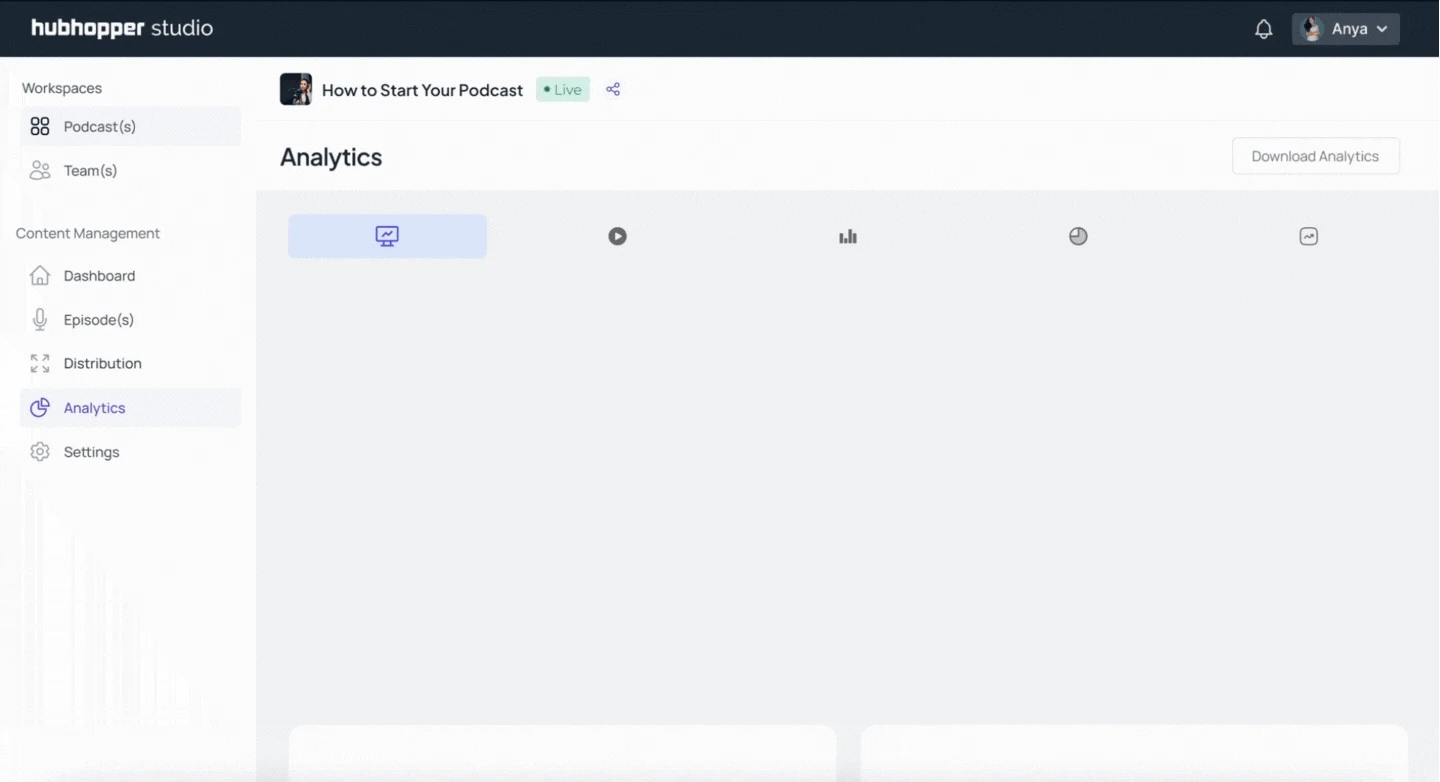1440x782 pixels.
Task: Click the How to Start Your Podcast title
Action: point(422,90)
